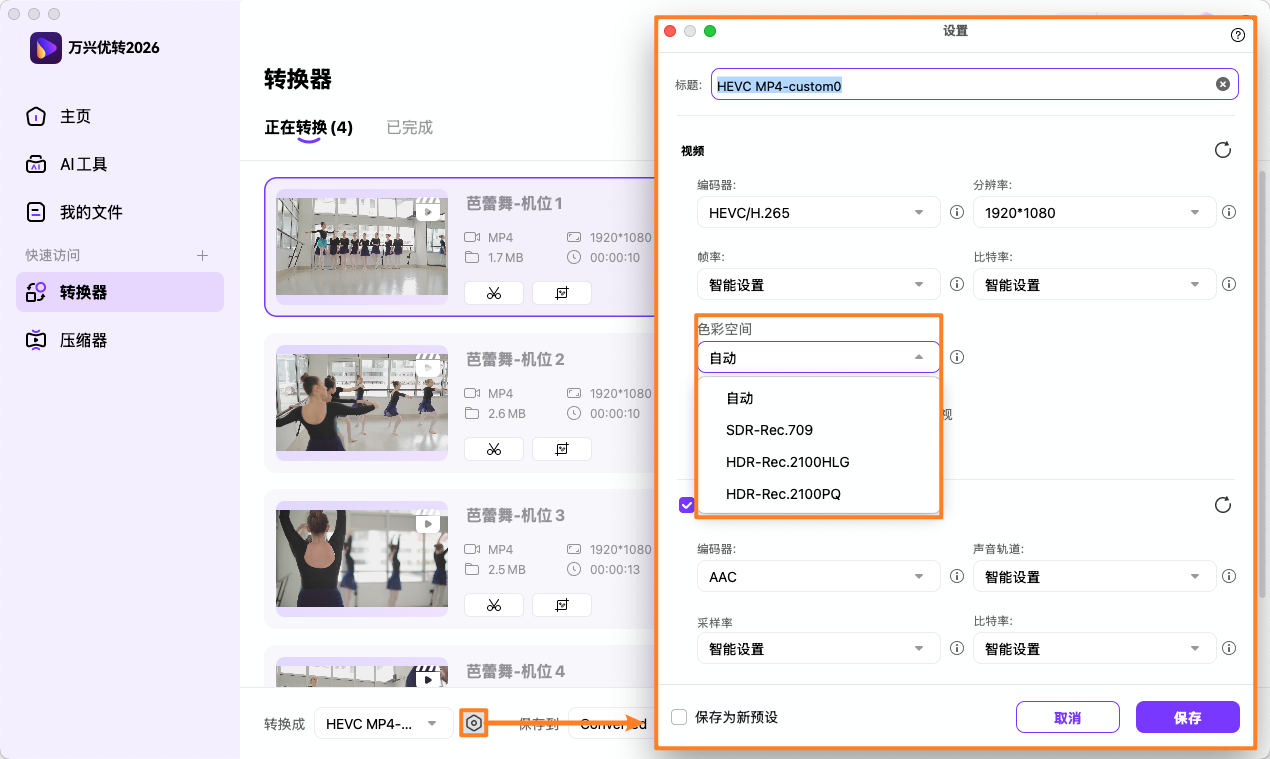Show info for the video encoder
1270x759 pixels.
956,212
